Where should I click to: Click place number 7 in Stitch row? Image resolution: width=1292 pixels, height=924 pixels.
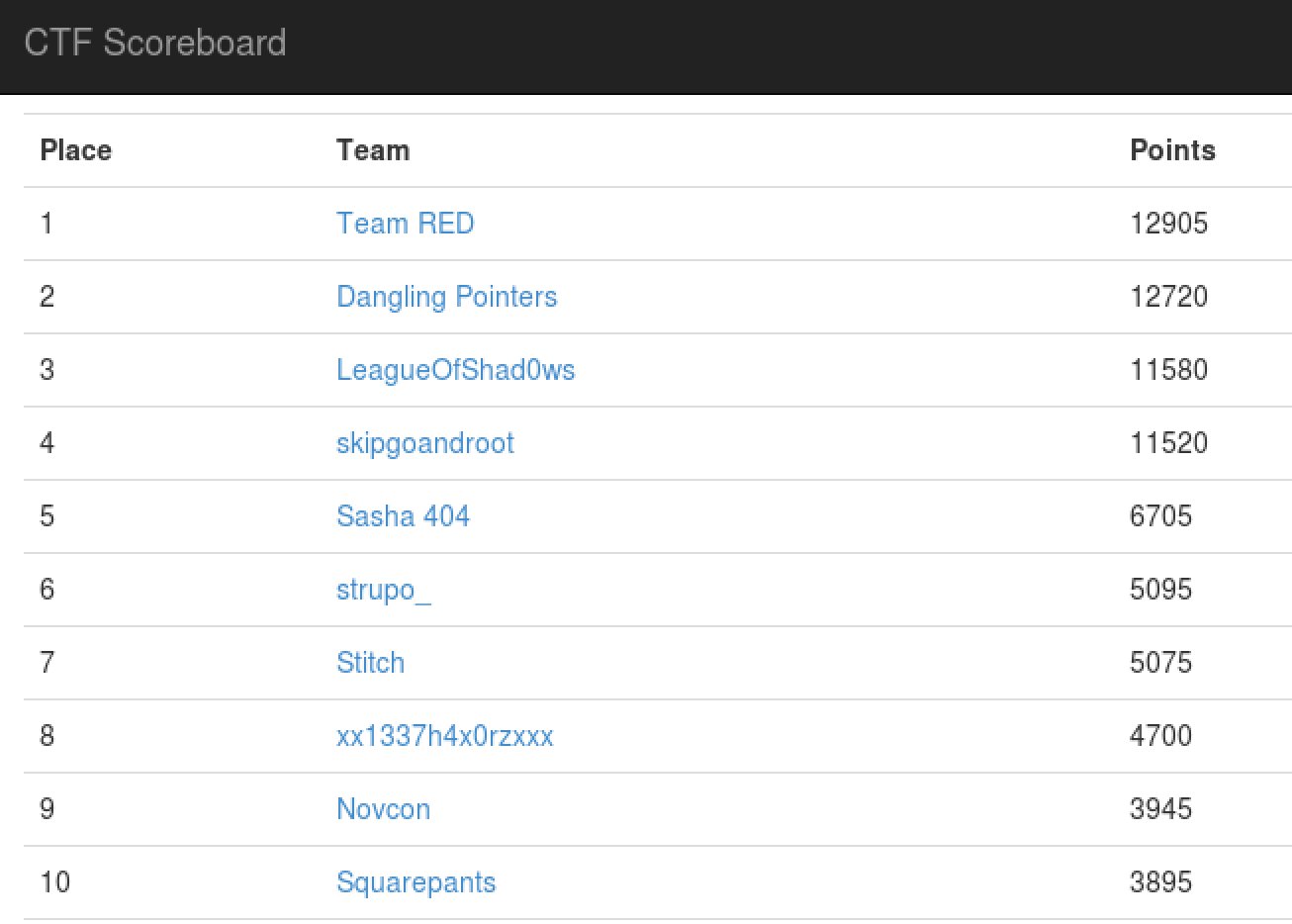46,662
